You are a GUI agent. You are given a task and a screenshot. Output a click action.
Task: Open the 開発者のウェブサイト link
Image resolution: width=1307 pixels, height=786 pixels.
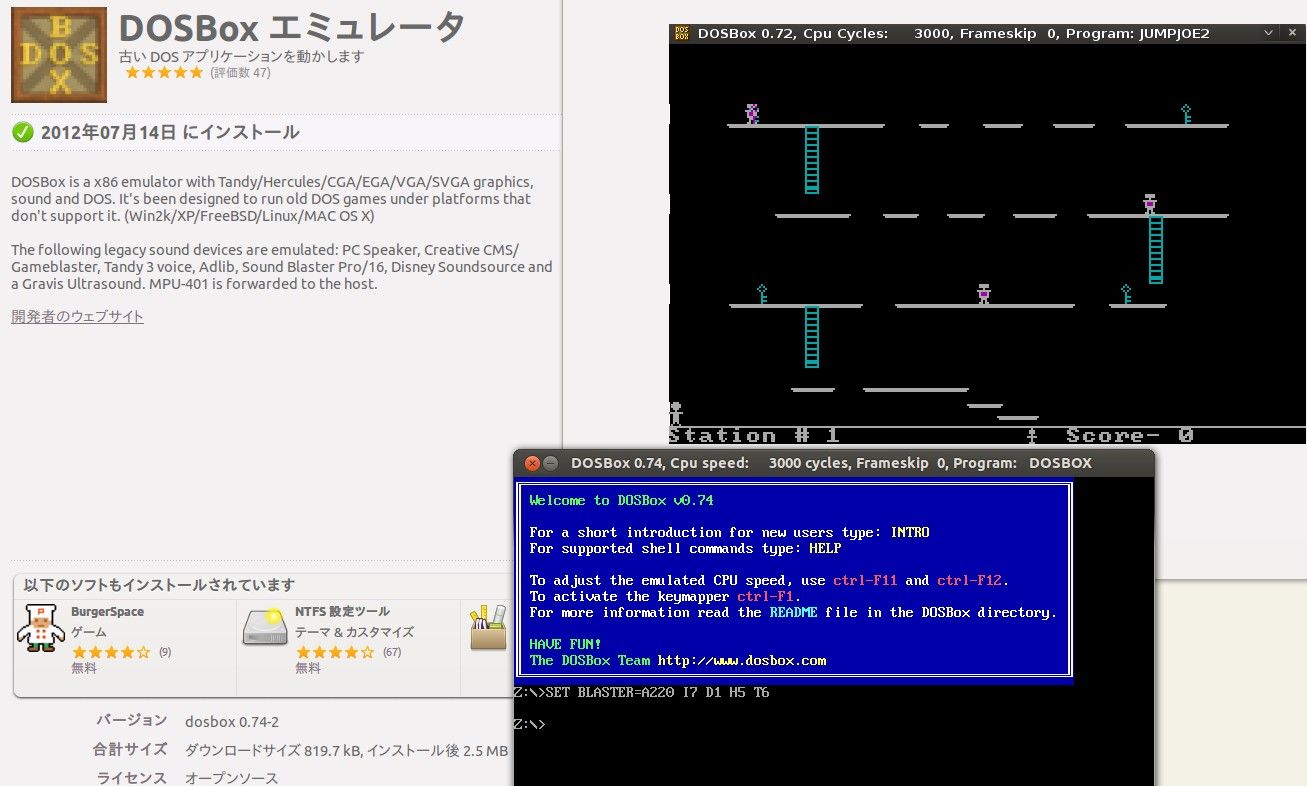coord(78,317)
